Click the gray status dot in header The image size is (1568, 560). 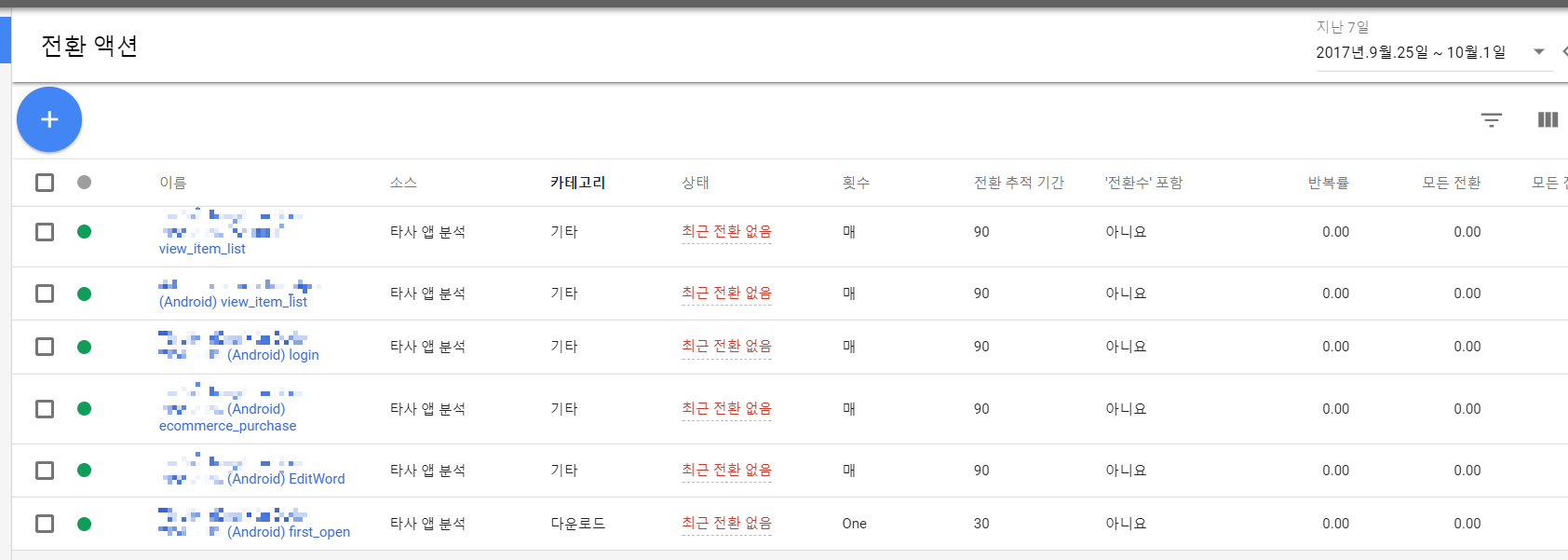coord(84,183)
